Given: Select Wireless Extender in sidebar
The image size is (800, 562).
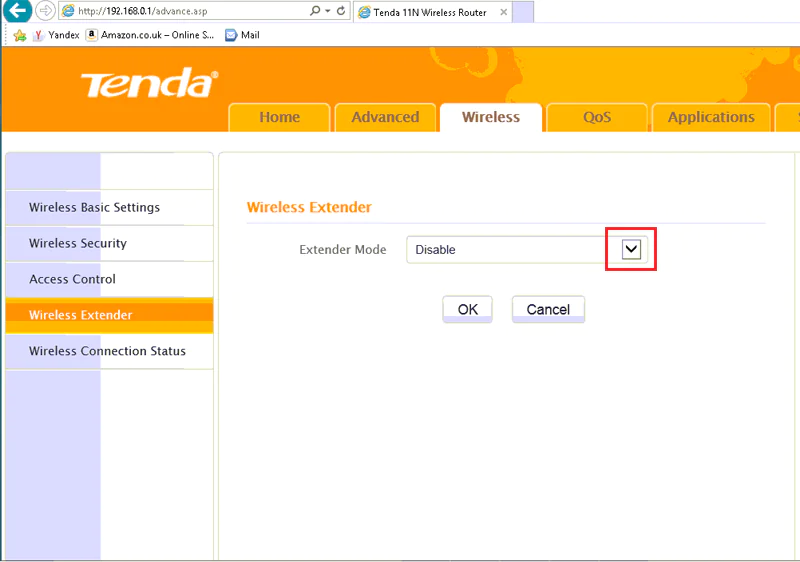Looking at the screenshot, I should [109, 315].
